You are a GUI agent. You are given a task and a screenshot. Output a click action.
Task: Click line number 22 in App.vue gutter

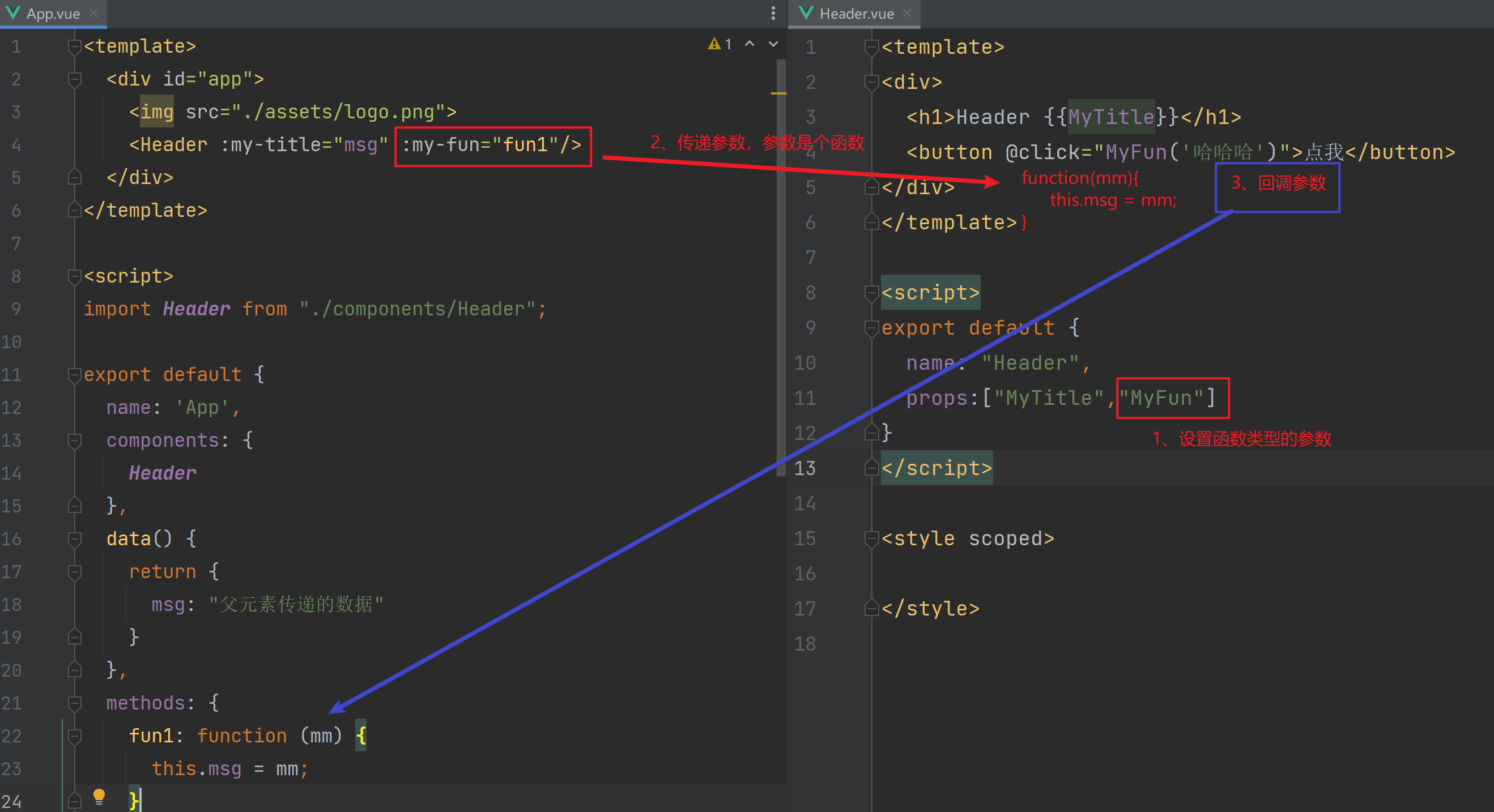11,736
